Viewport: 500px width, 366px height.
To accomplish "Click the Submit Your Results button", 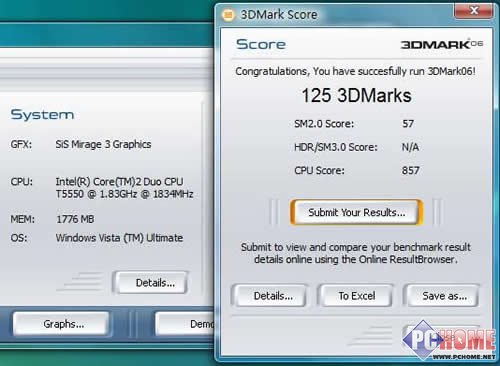I will click(356, 212).
